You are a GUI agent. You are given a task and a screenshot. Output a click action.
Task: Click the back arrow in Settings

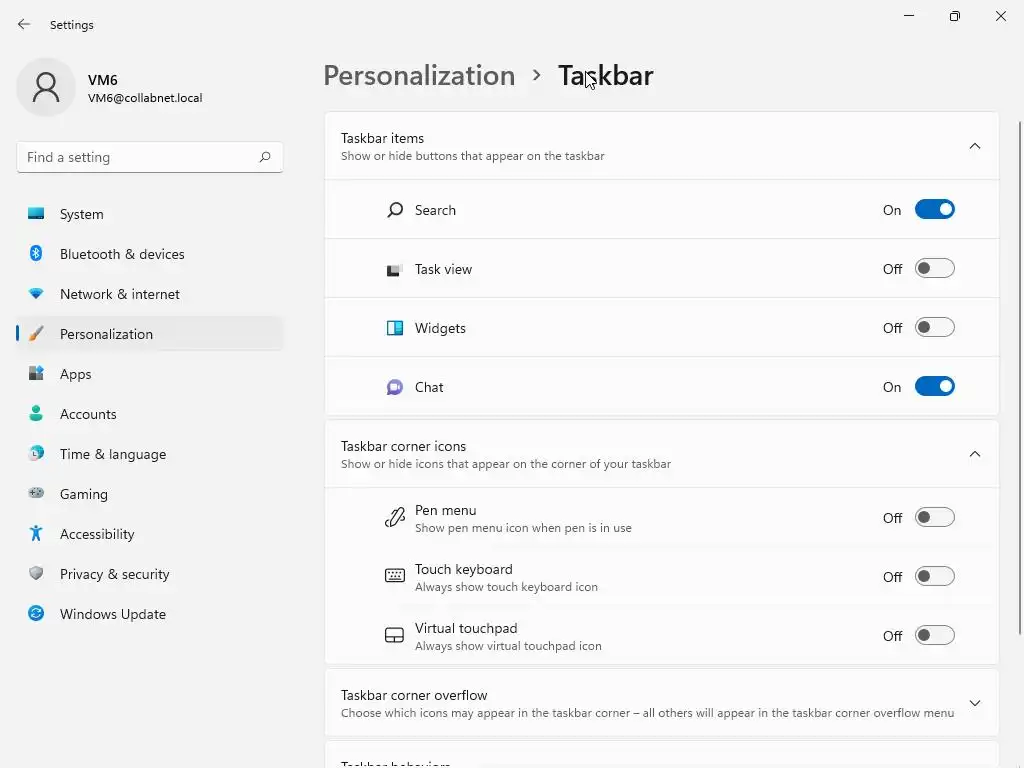pos(24,24)
